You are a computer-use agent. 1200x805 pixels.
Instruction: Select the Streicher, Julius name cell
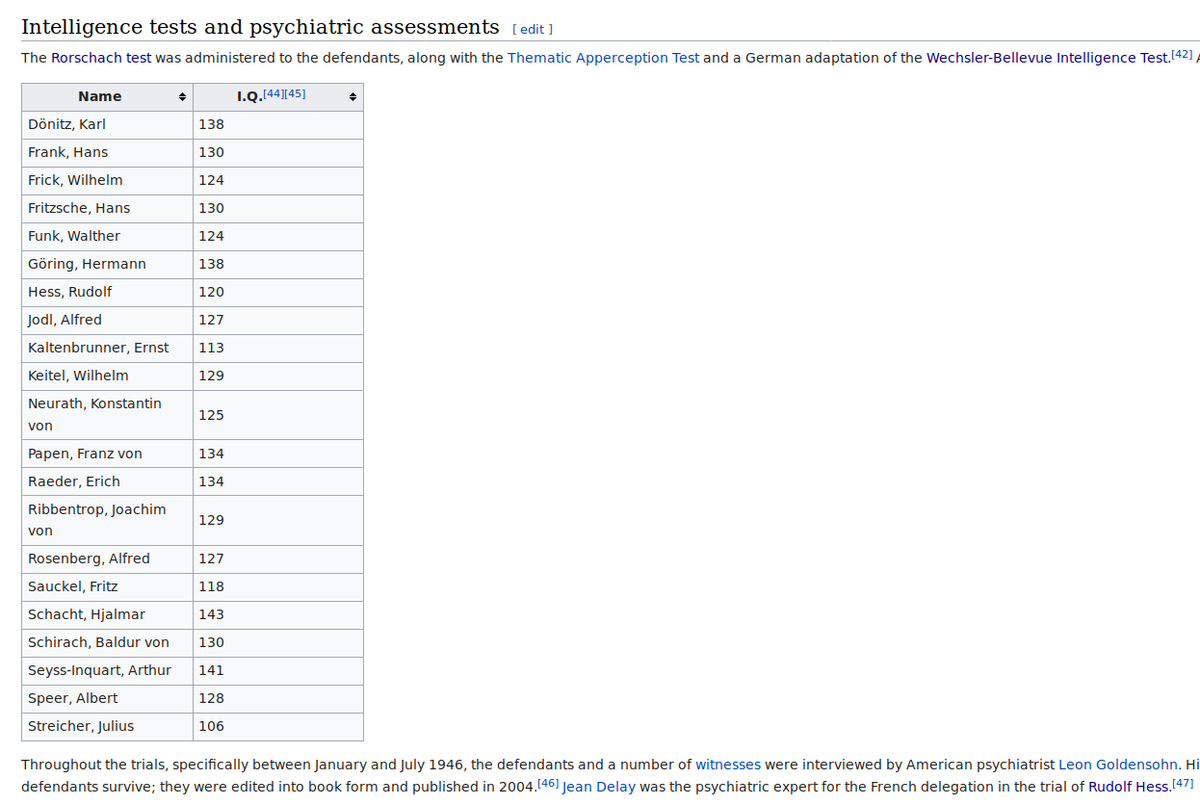point(107,727)
